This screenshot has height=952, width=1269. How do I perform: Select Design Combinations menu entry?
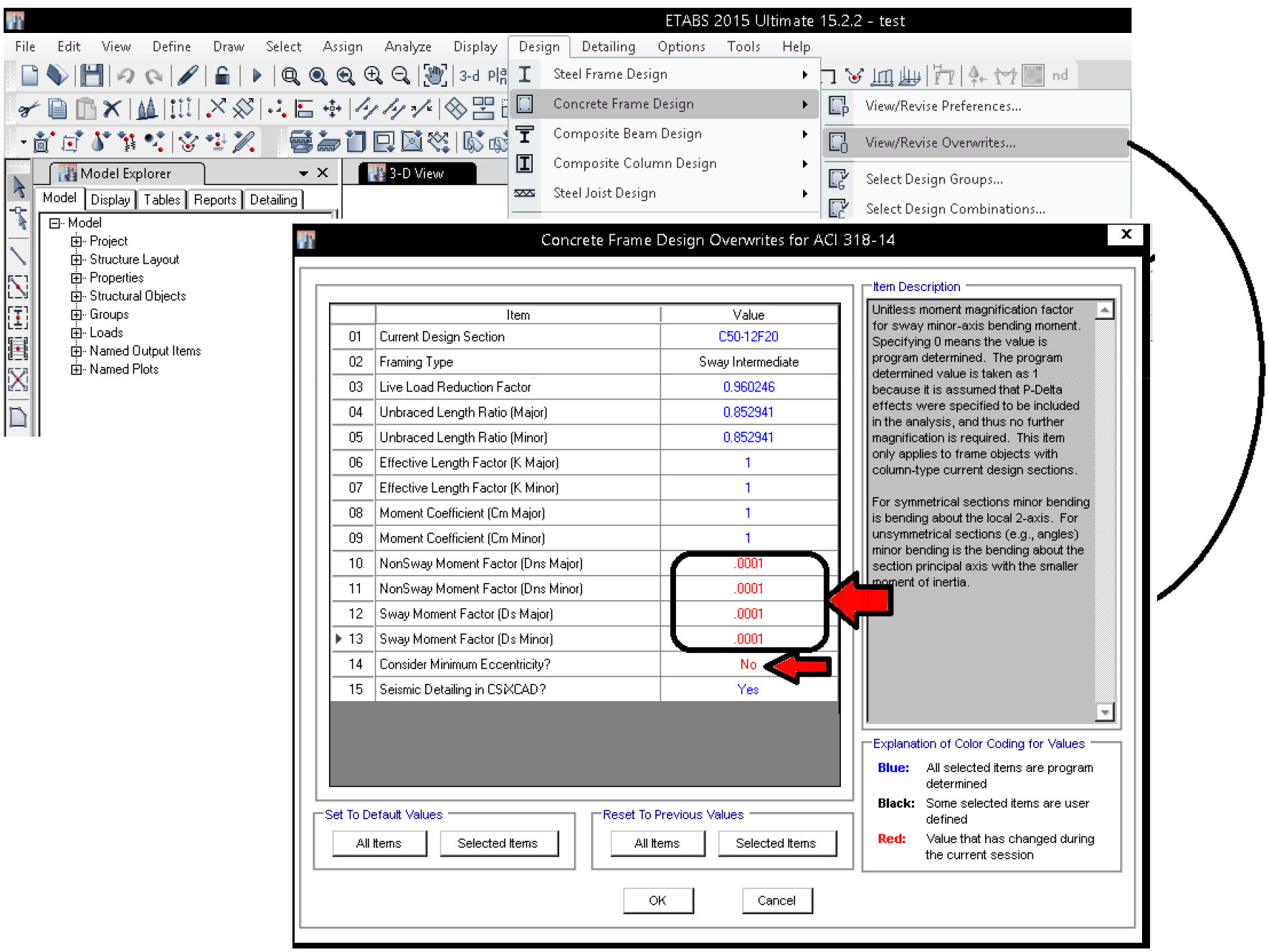(x=976, y=209)
